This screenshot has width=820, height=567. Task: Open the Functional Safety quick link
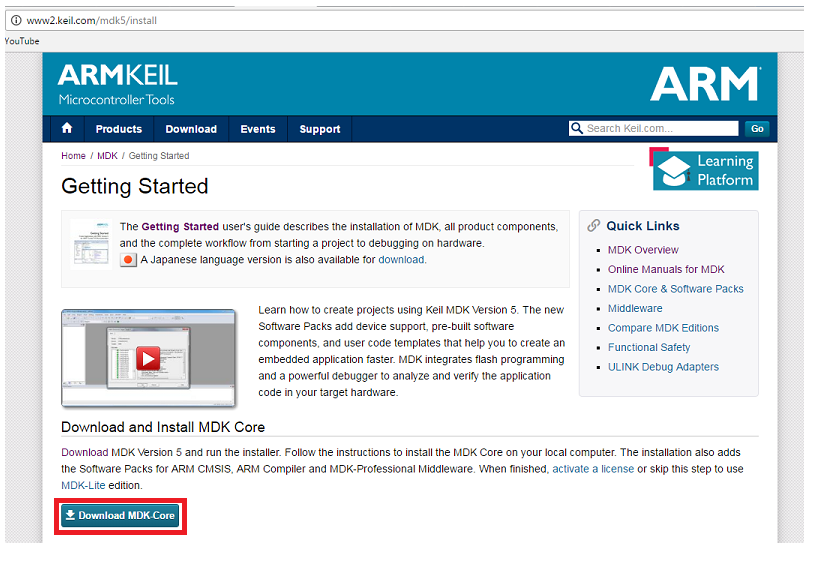pos(648,347)
